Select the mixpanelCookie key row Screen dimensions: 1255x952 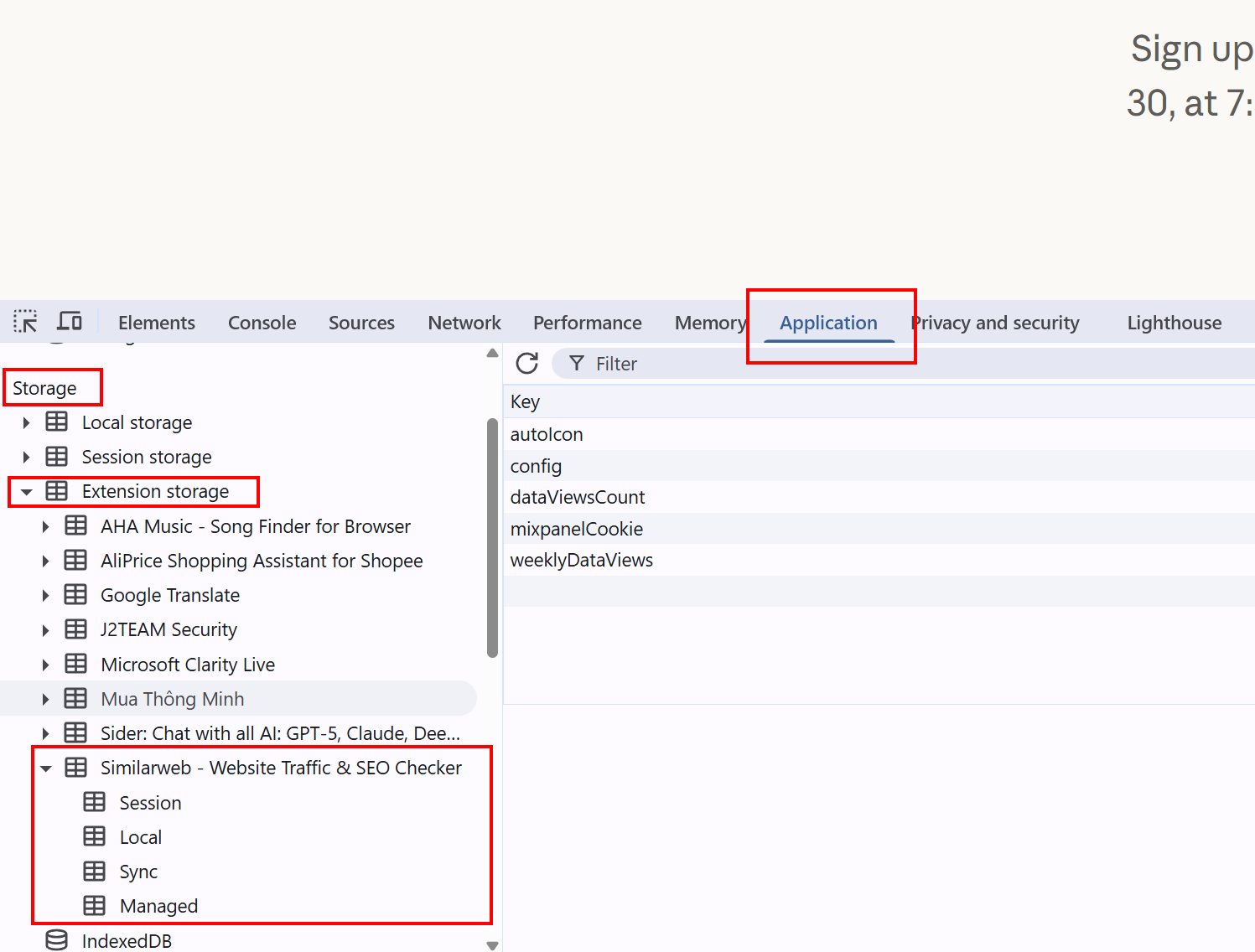577,529
